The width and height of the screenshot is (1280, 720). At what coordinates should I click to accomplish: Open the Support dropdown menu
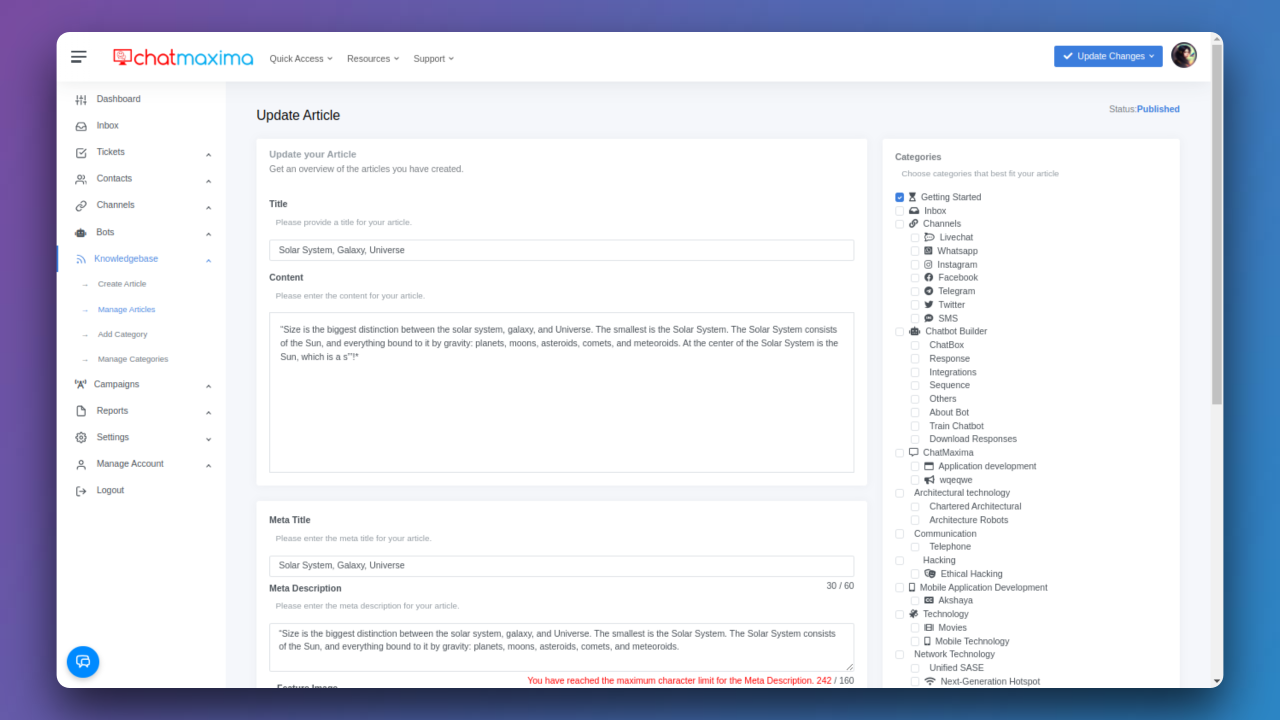[433, 59]
